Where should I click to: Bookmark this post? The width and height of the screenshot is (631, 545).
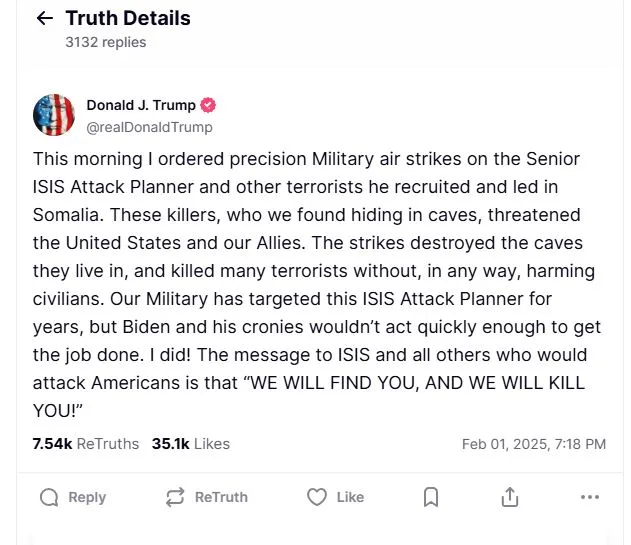[x=431, y=497]
